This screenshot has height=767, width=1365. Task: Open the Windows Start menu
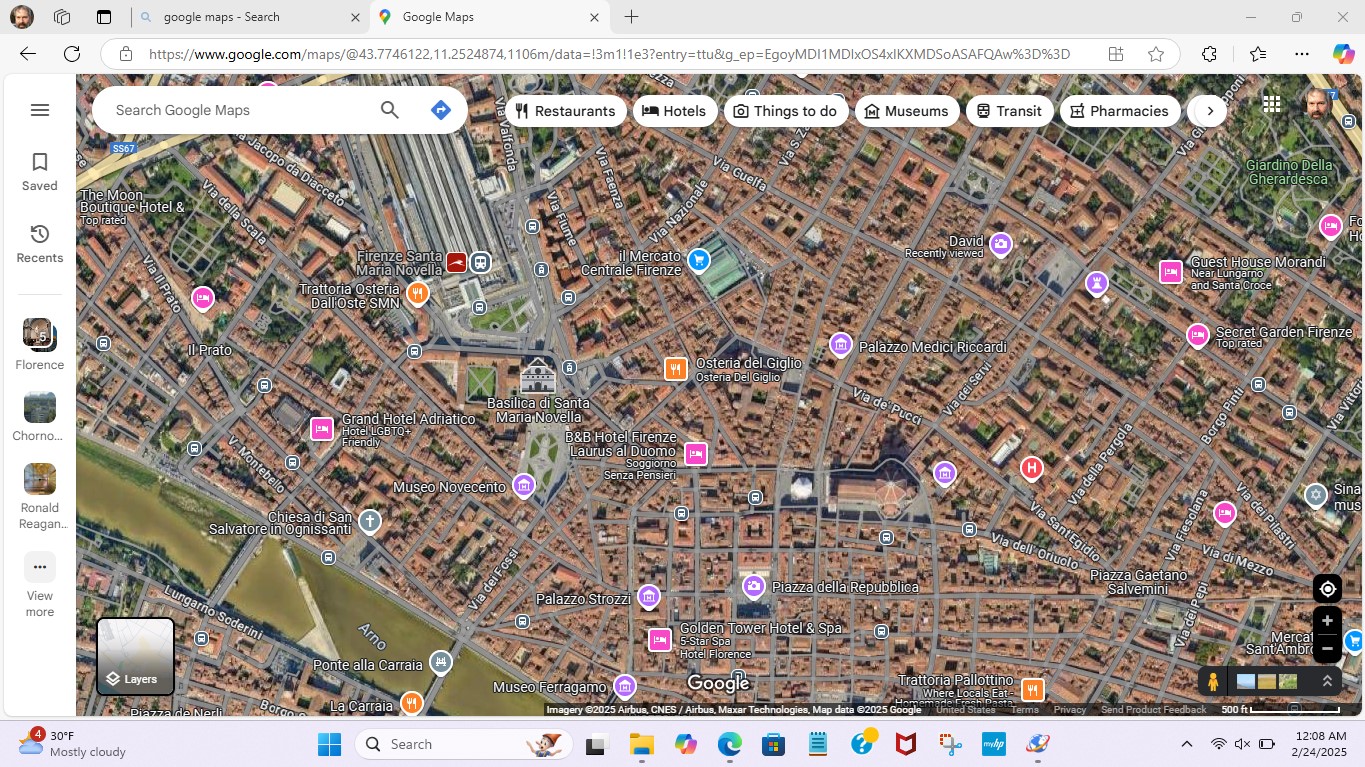coord(329,744)
